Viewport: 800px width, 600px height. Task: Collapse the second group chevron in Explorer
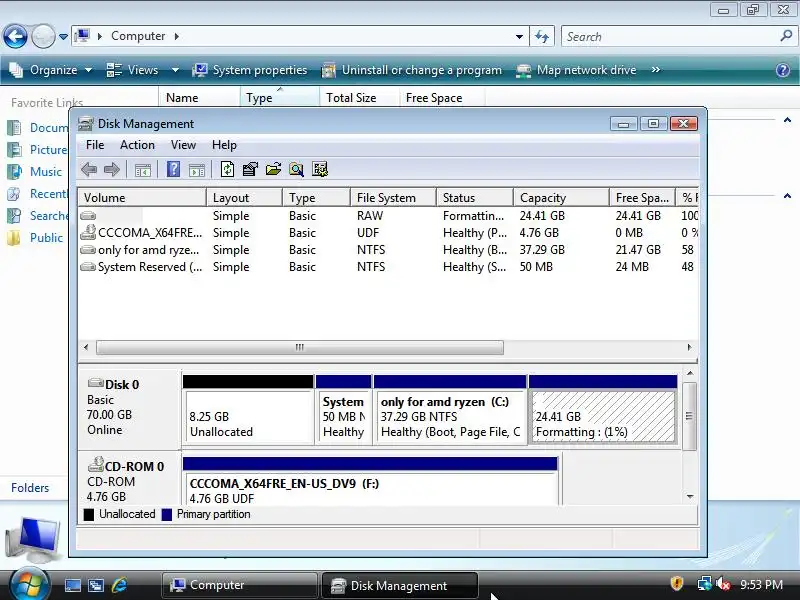pos(787,196)
